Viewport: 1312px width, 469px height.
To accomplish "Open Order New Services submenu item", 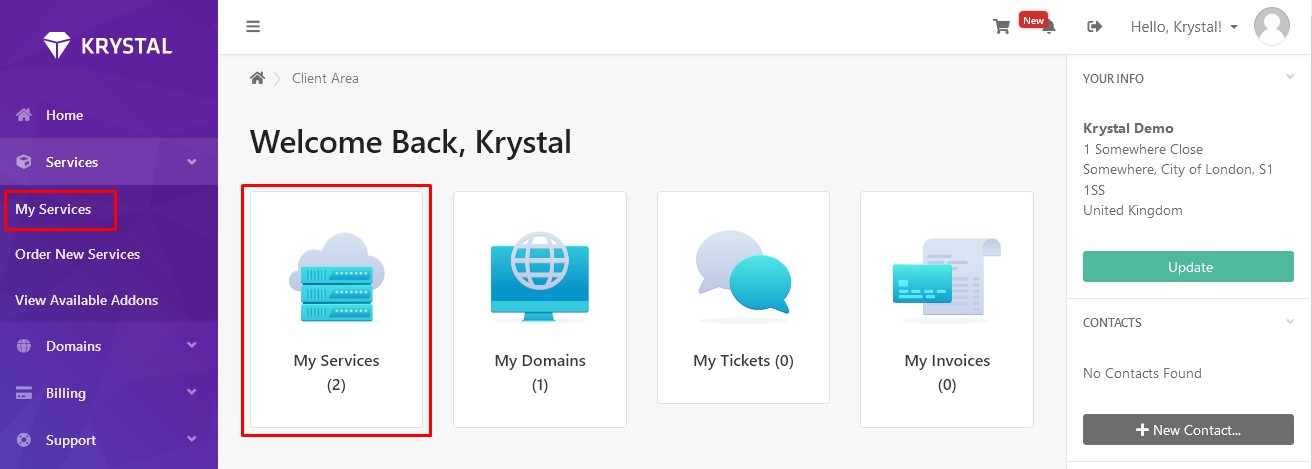I will pos(78,254).
